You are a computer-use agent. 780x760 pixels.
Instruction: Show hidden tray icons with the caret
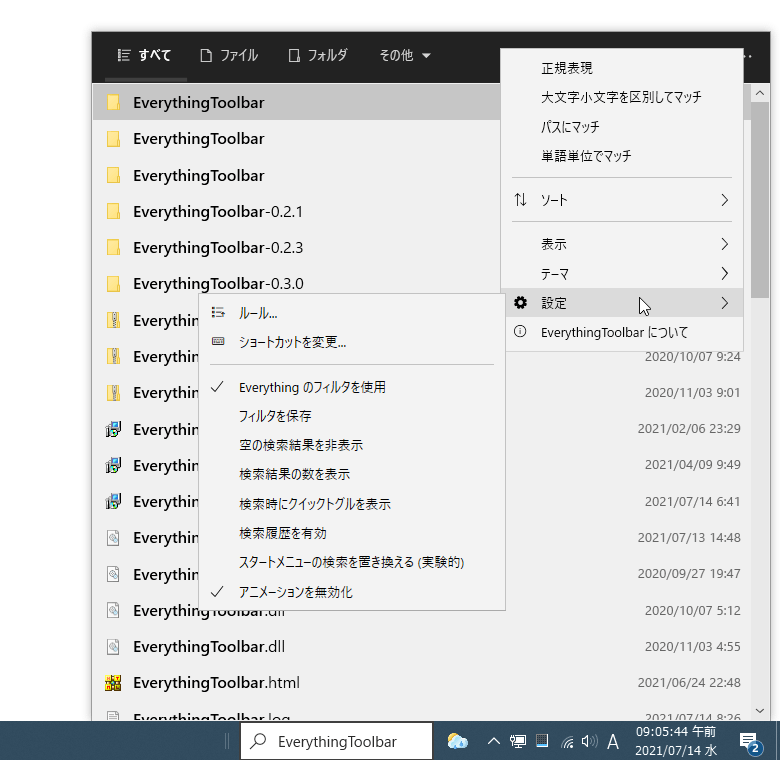(493, 742)
